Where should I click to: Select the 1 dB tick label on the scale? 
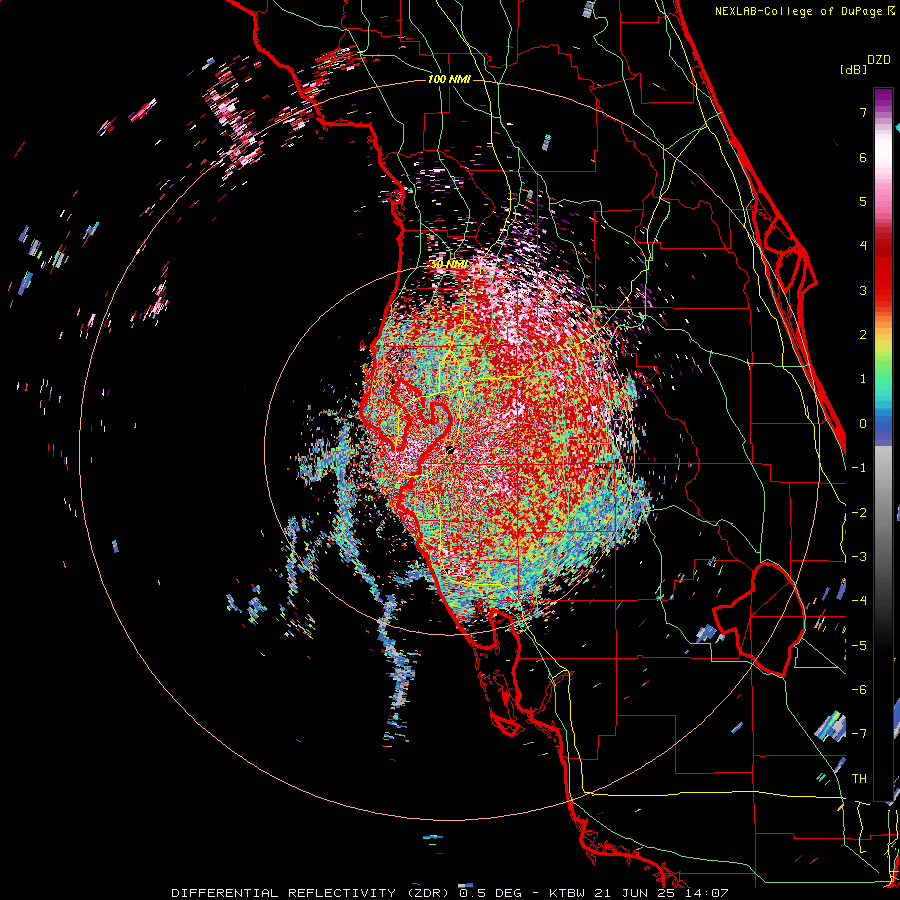point(863,379)
